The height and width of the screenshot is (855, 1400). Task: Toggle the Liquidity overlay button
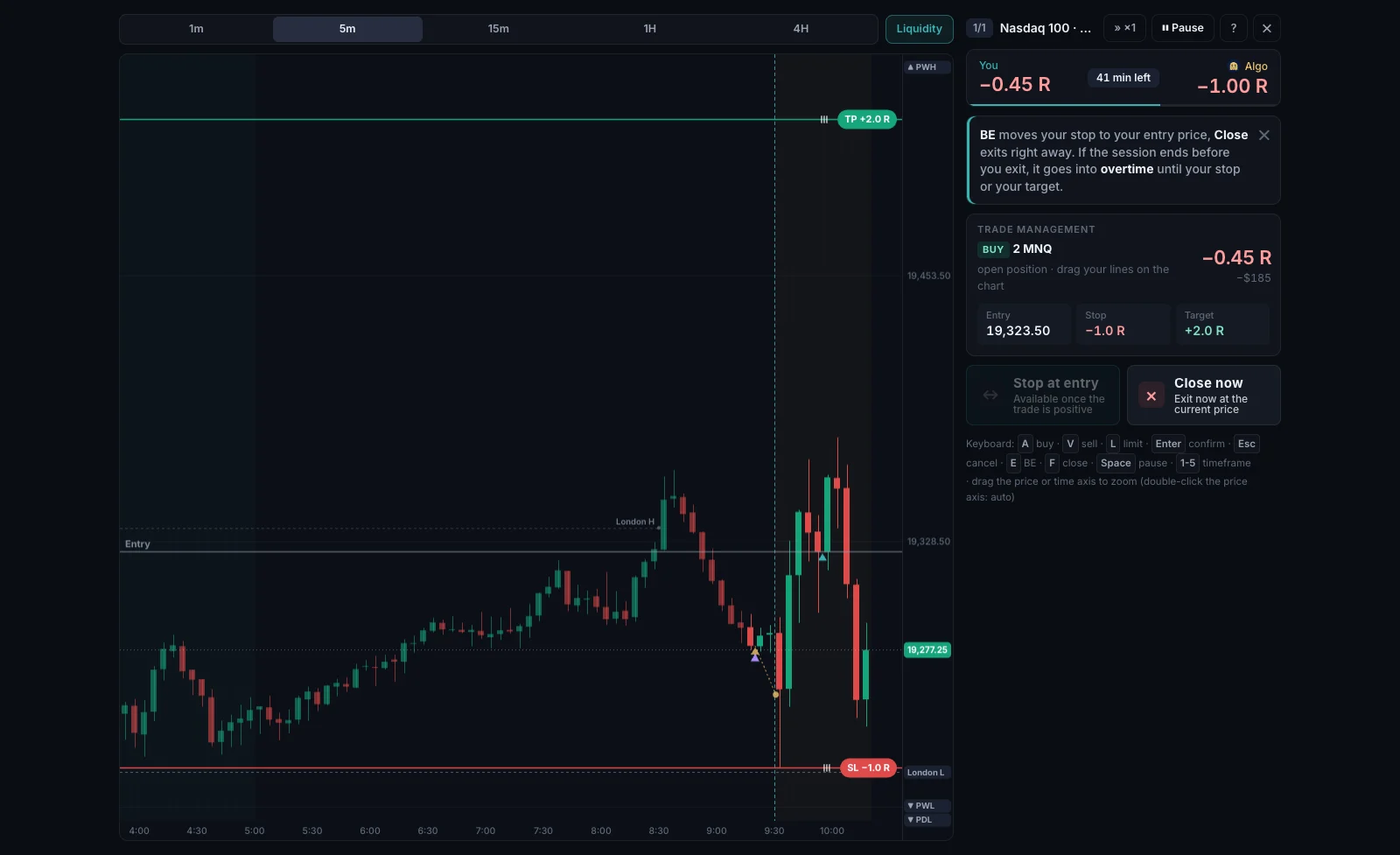point(919,29)
